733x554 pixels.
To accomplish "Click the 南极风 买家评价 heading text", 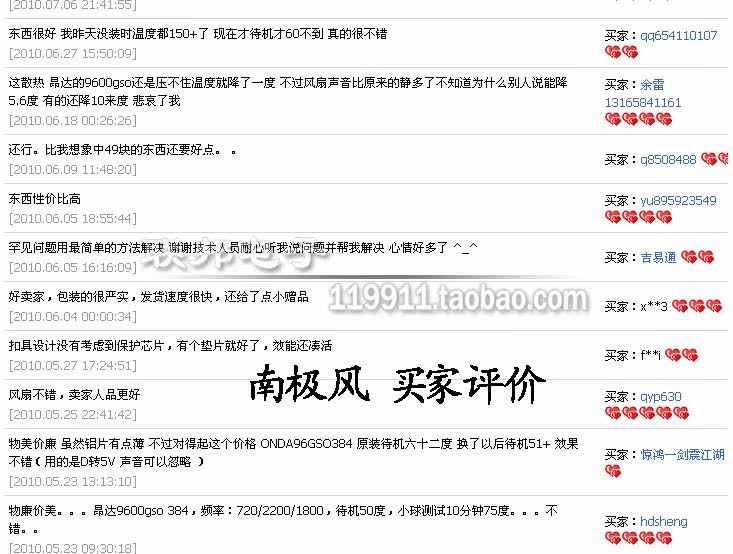I will tap(396, 384).
